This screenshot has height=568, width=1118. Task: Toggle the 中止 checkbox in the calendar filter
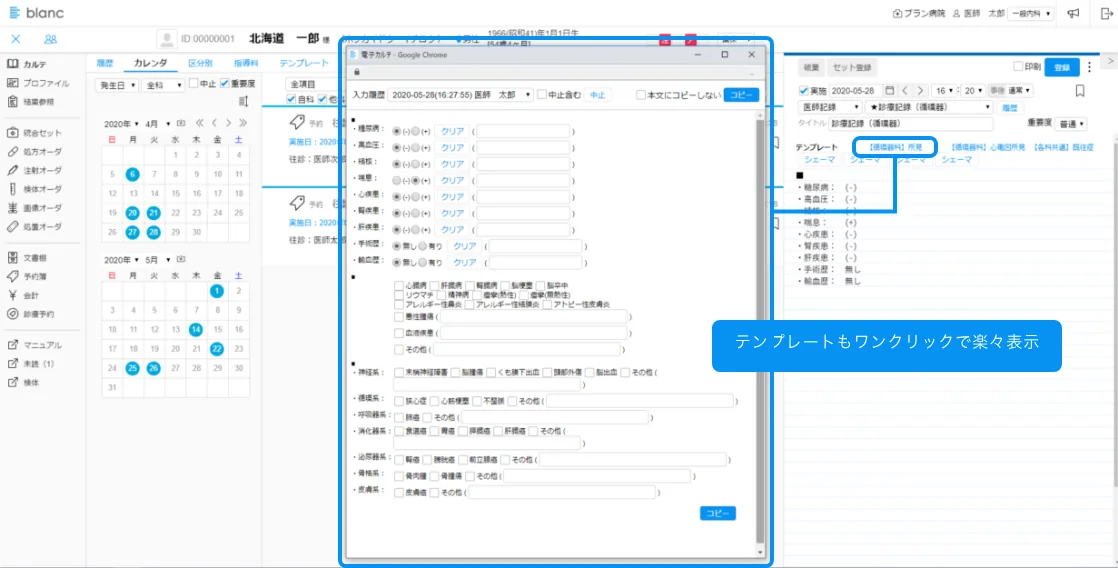(x=193, y=83)
